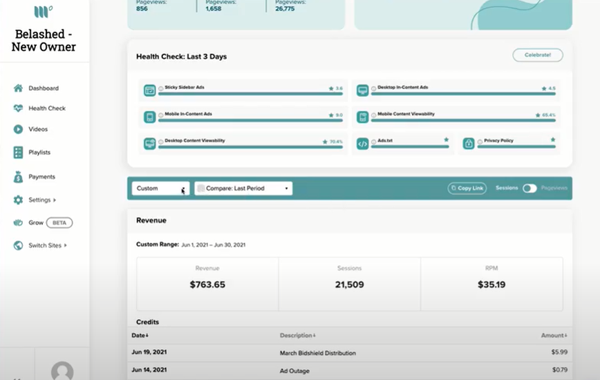Select the Playlists list icon
The image size is (600, 380).
click(x=18, y=152)
